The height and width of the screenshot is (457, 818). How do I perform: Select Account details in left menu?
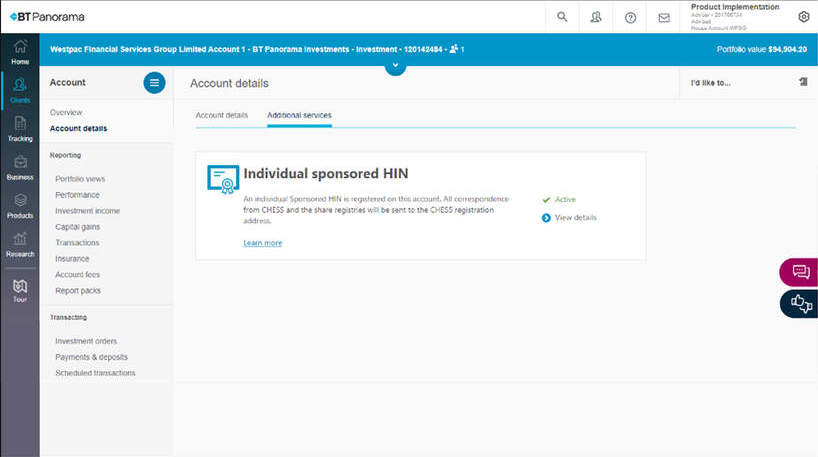[78, 128]
